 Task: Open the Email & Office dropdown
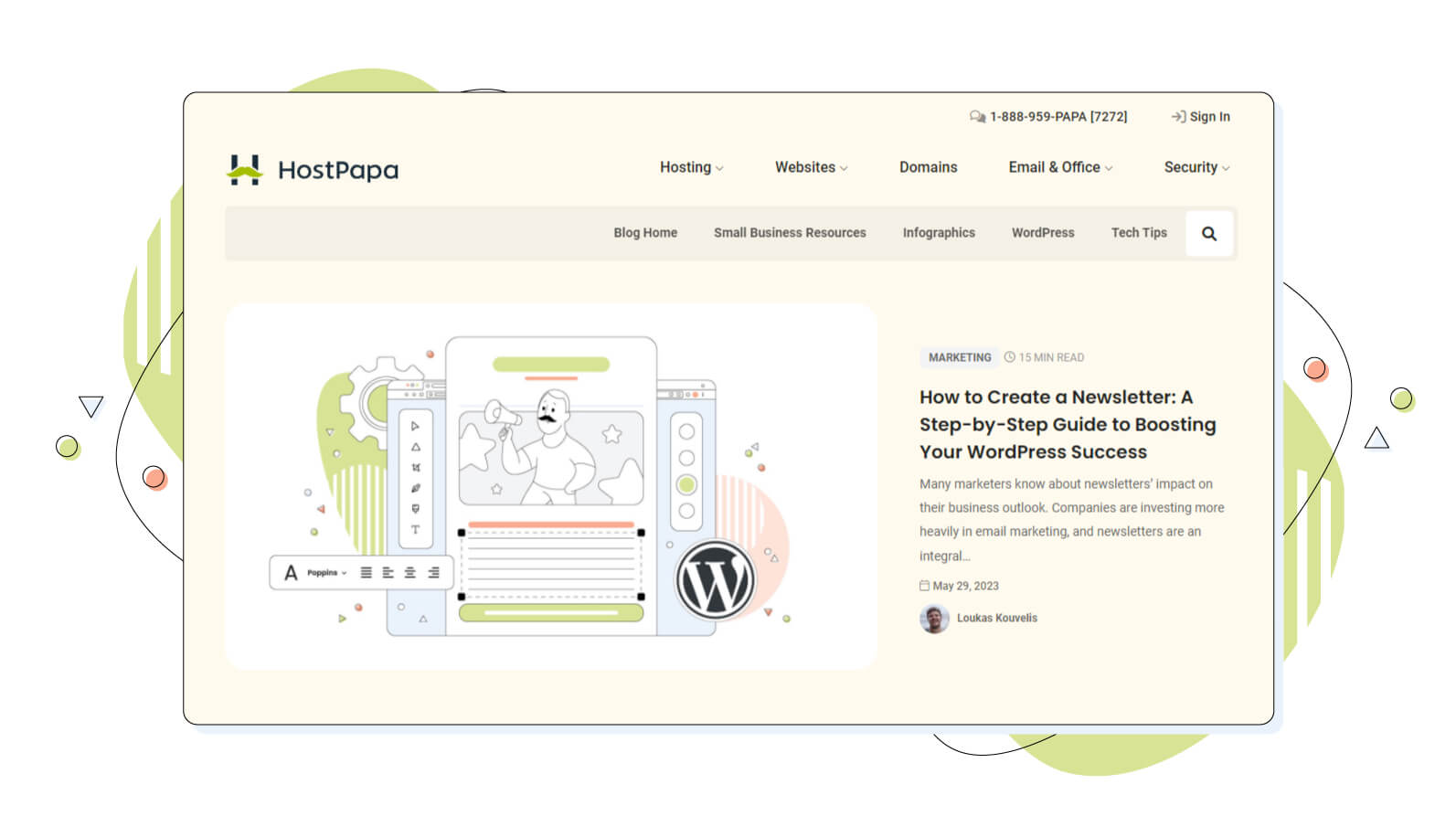tap(1060, 167)
